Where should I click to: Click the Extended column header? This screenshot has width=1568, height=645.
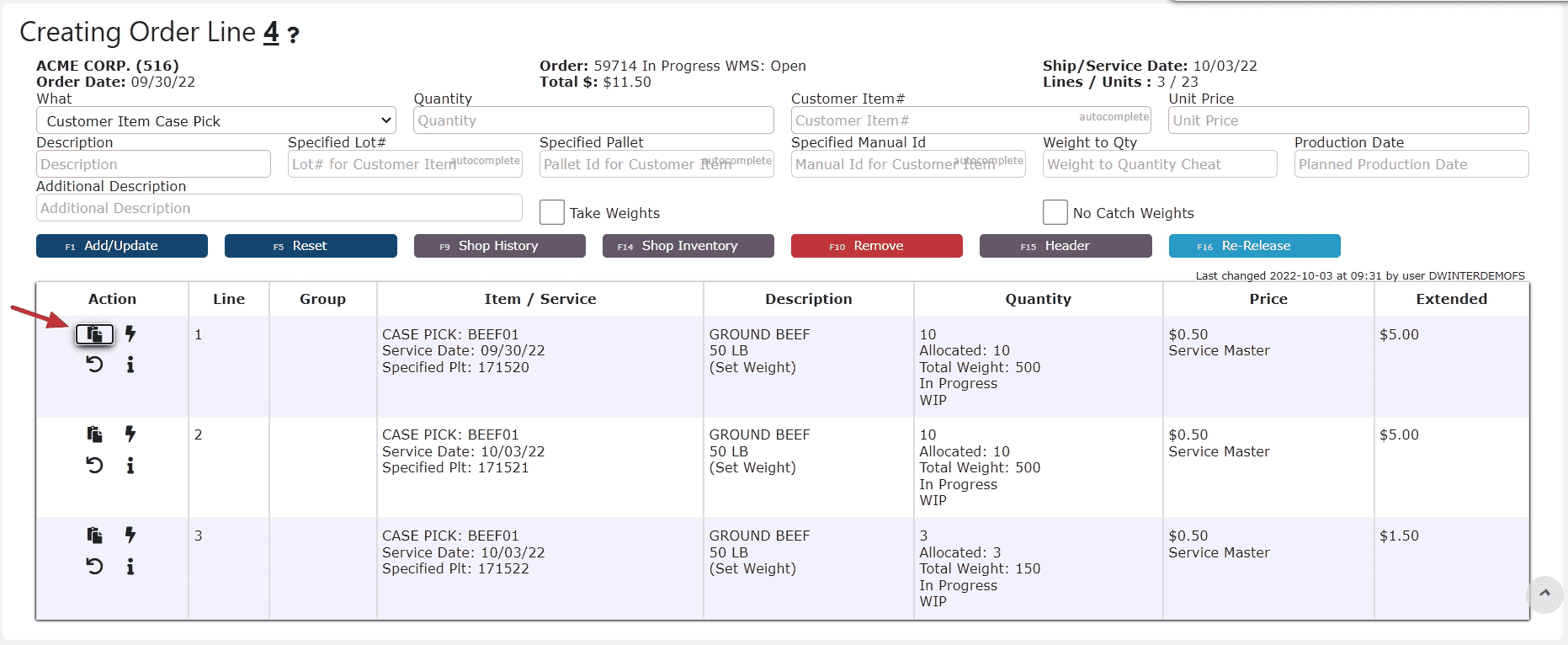(1452, 299)
